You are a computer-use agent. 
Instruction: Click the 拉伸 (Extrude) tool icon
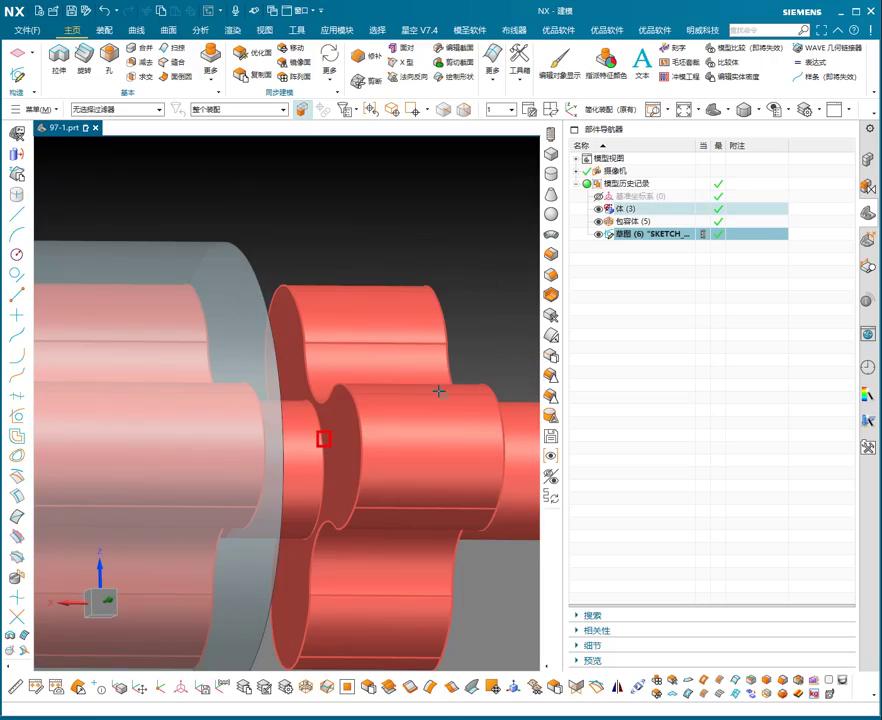coord(58,55)
